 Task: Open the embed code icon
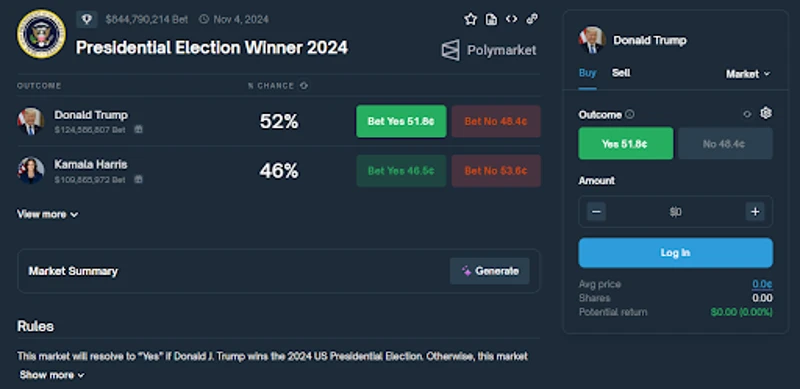(511, 19)
